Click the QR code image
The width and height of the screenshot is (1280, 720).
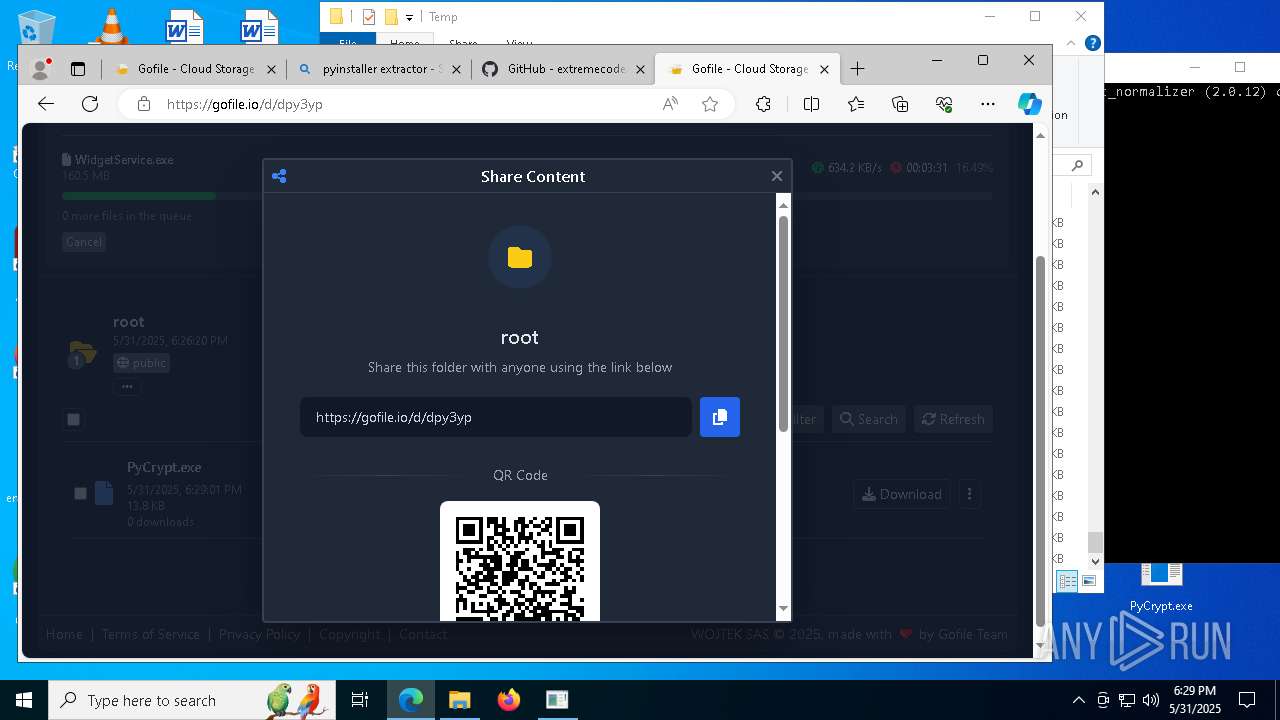tap(520, 562)
